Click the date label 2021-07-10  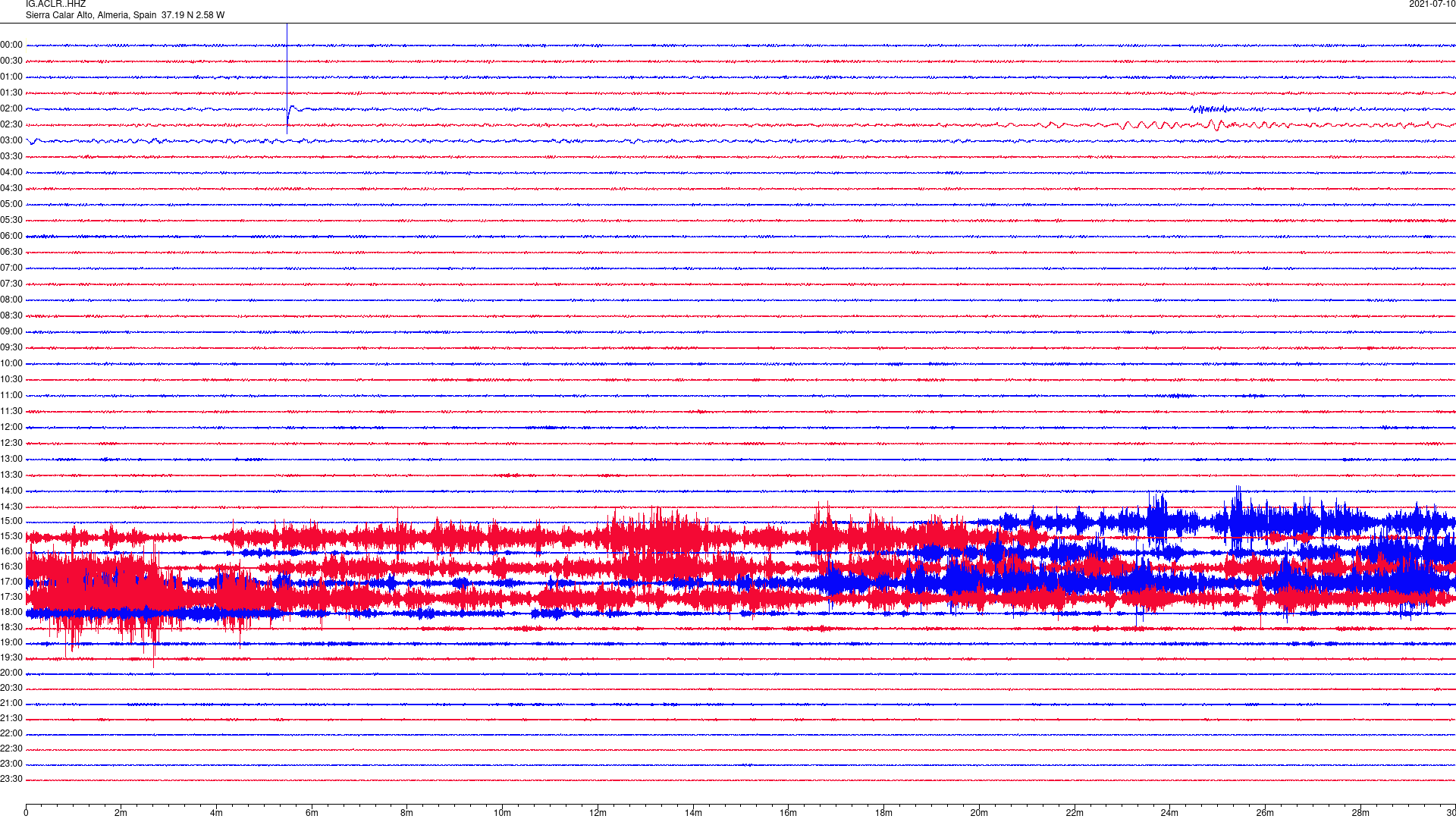click(x=1432, y=5)
